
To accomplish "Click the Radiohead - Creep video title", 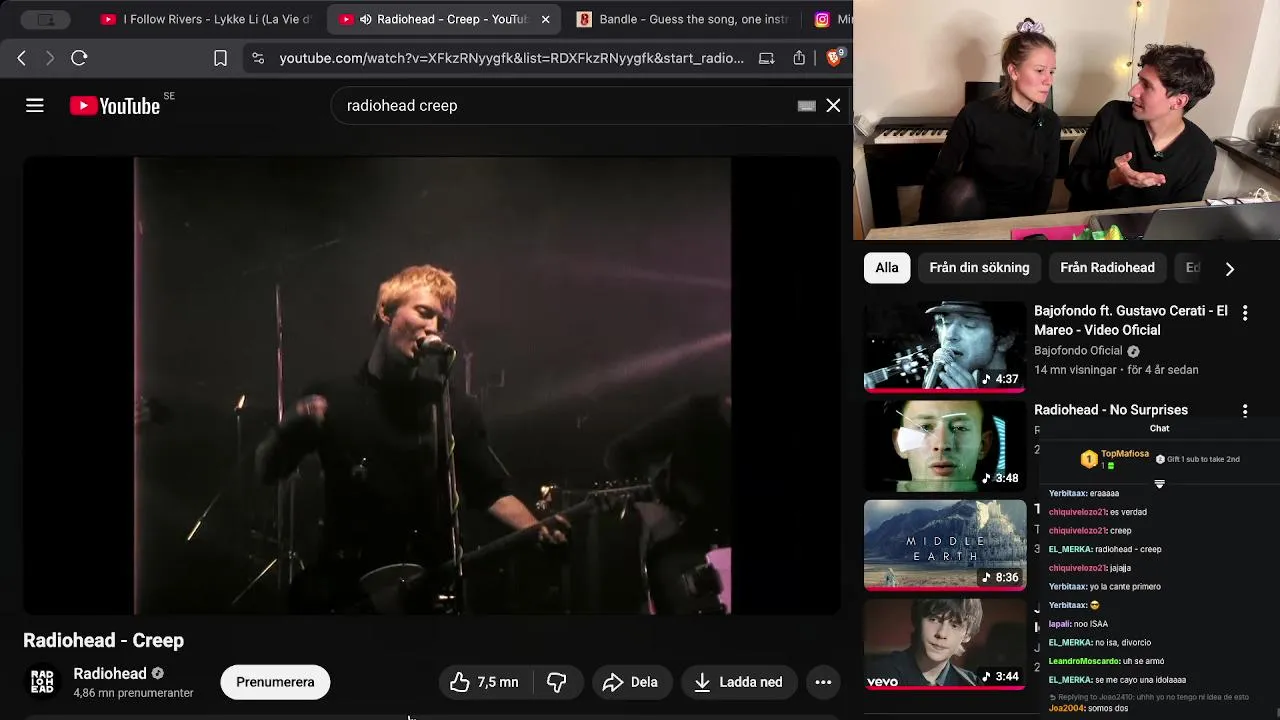I will (x=104, y=640).
